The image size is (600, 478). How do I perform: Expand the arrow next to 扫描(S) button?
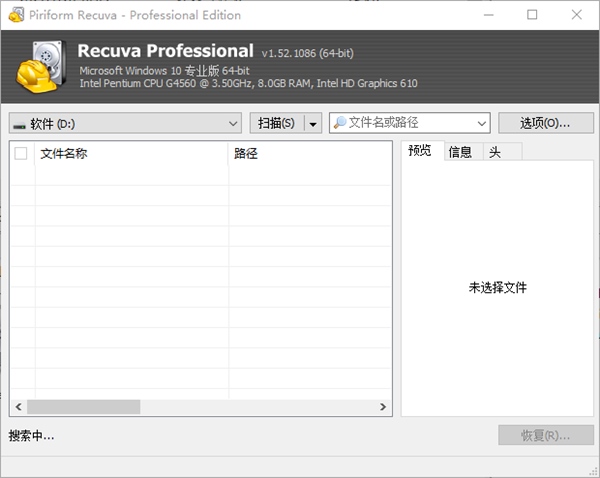313,124
